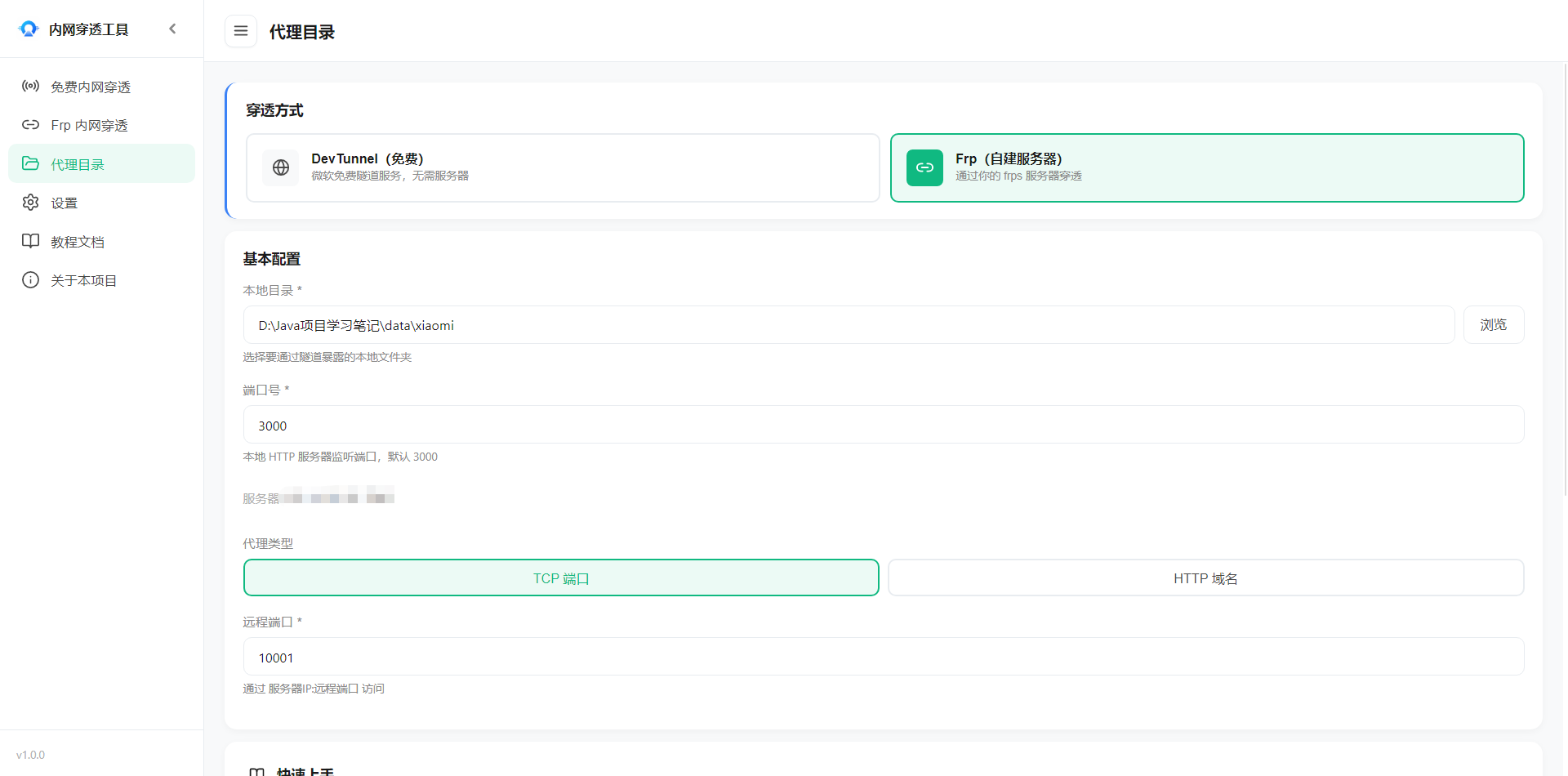Collapse sidebar with the chevron arrow
Screen dimensions: 1568x776
[x=172, y=29]
